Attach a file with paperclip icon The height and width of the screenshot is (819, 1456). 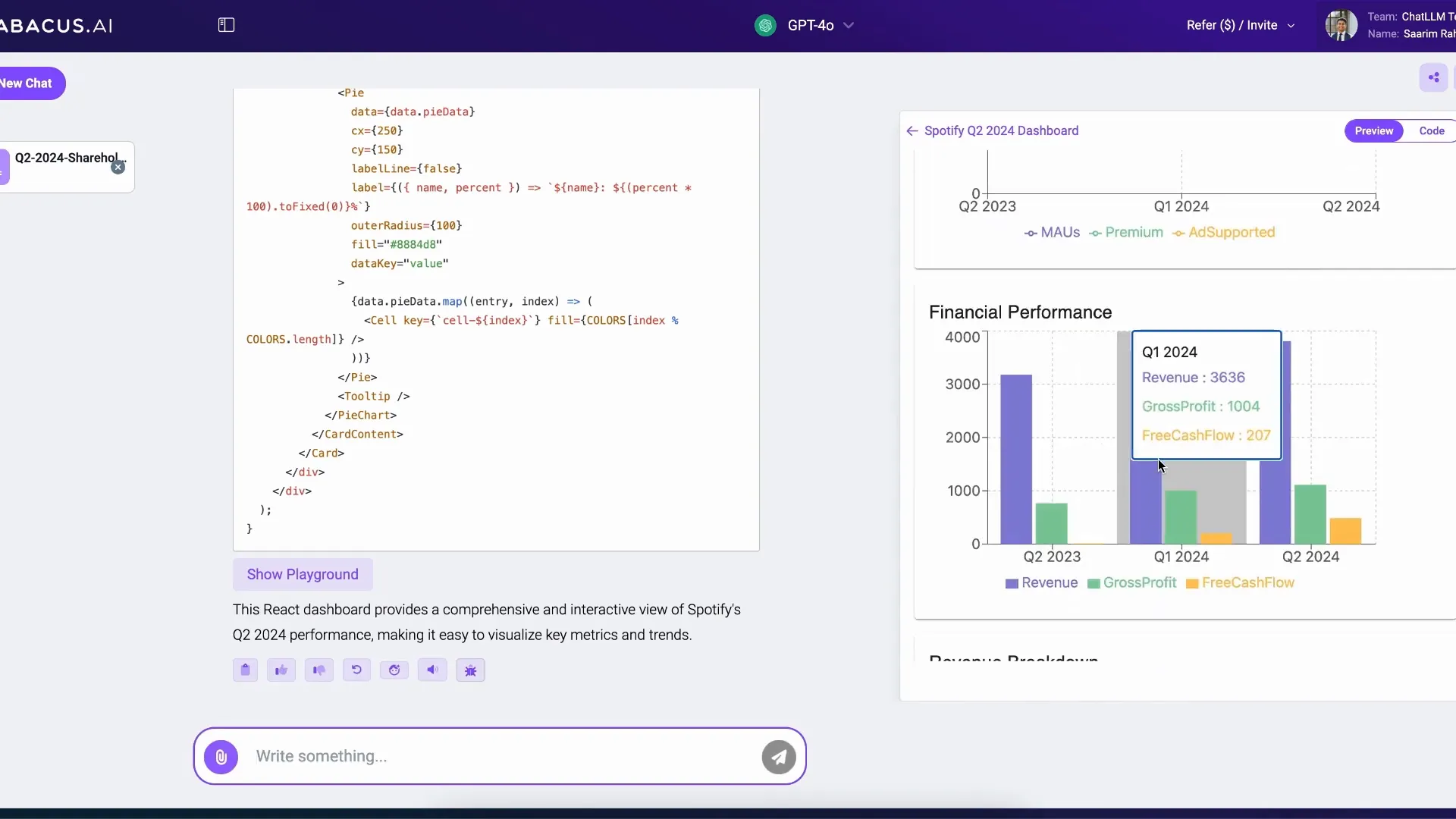(221, 757)
